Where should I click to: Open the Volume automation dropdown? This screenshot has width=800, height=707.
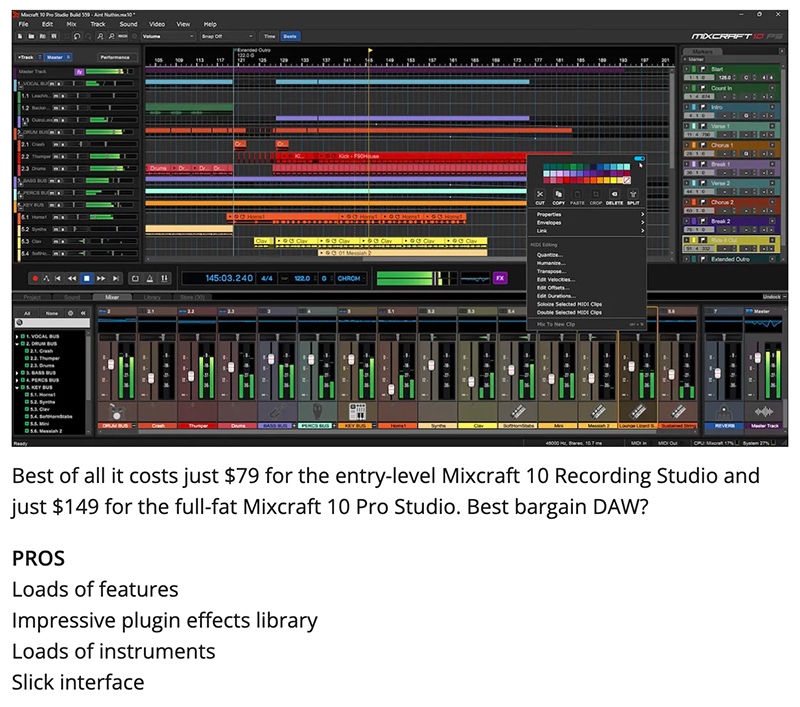(x=168, y=36)
